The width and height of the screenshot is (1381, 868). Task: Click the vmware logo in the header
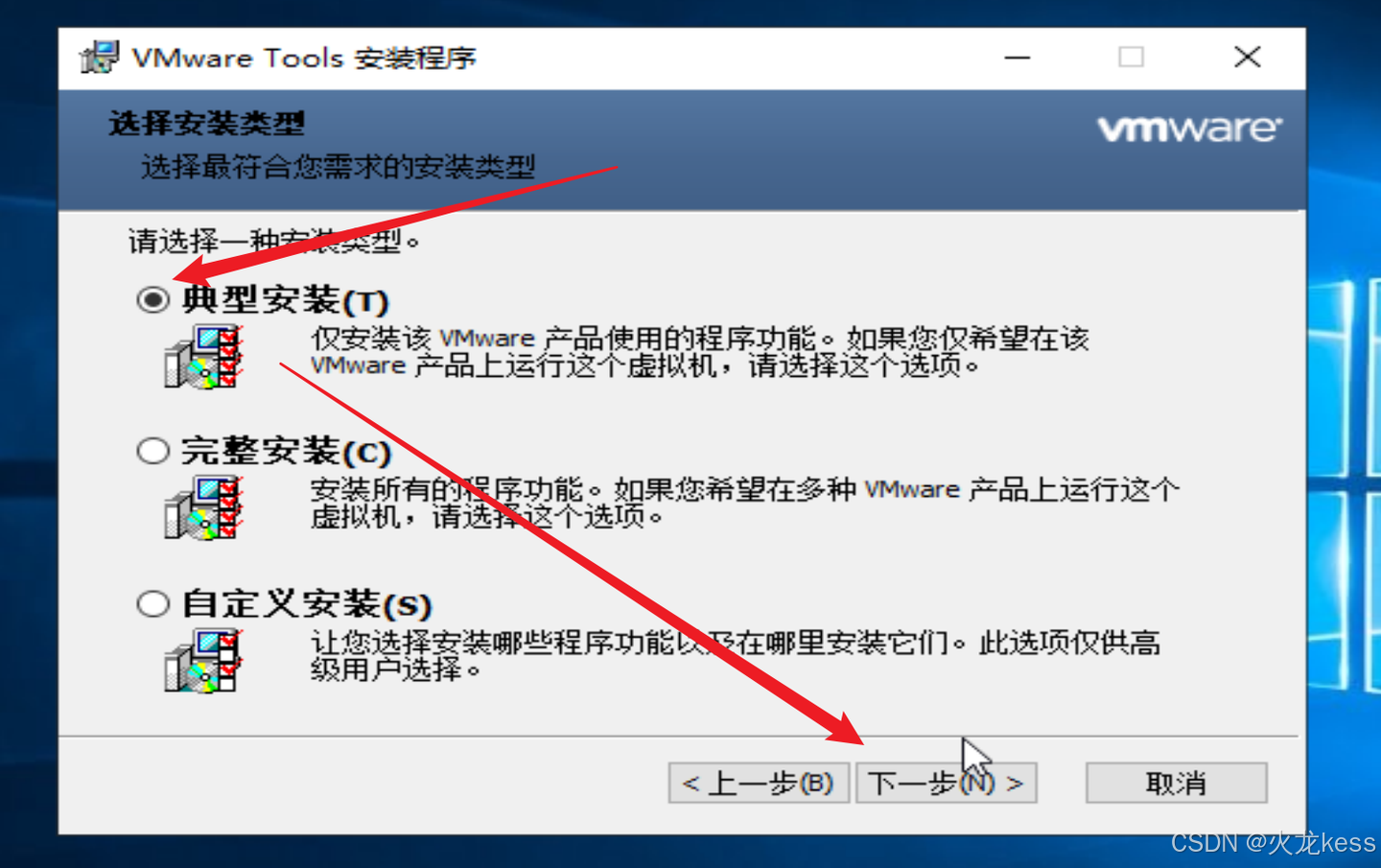click(x=1189, y=129)
